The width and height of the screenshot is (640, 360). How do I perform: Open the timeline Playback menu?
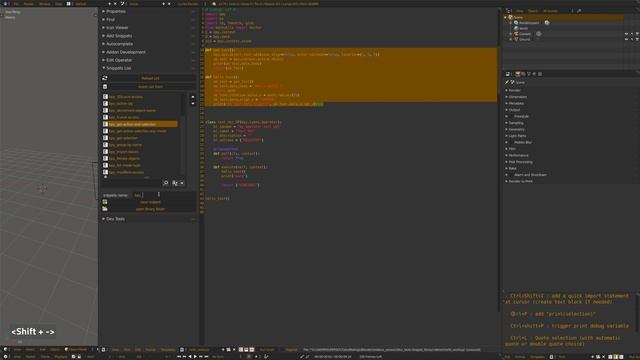[61, 357]
